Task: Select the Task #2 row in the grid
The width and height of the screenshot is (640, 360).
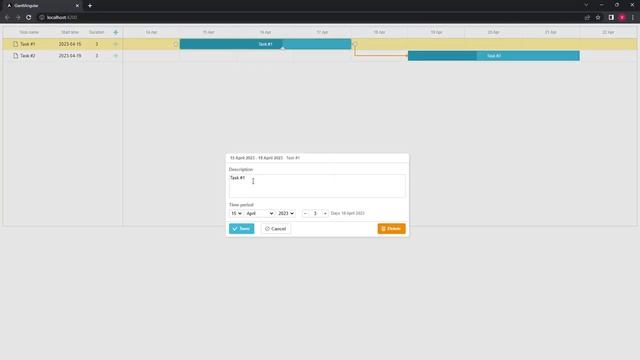Action: tap(62, 56)
